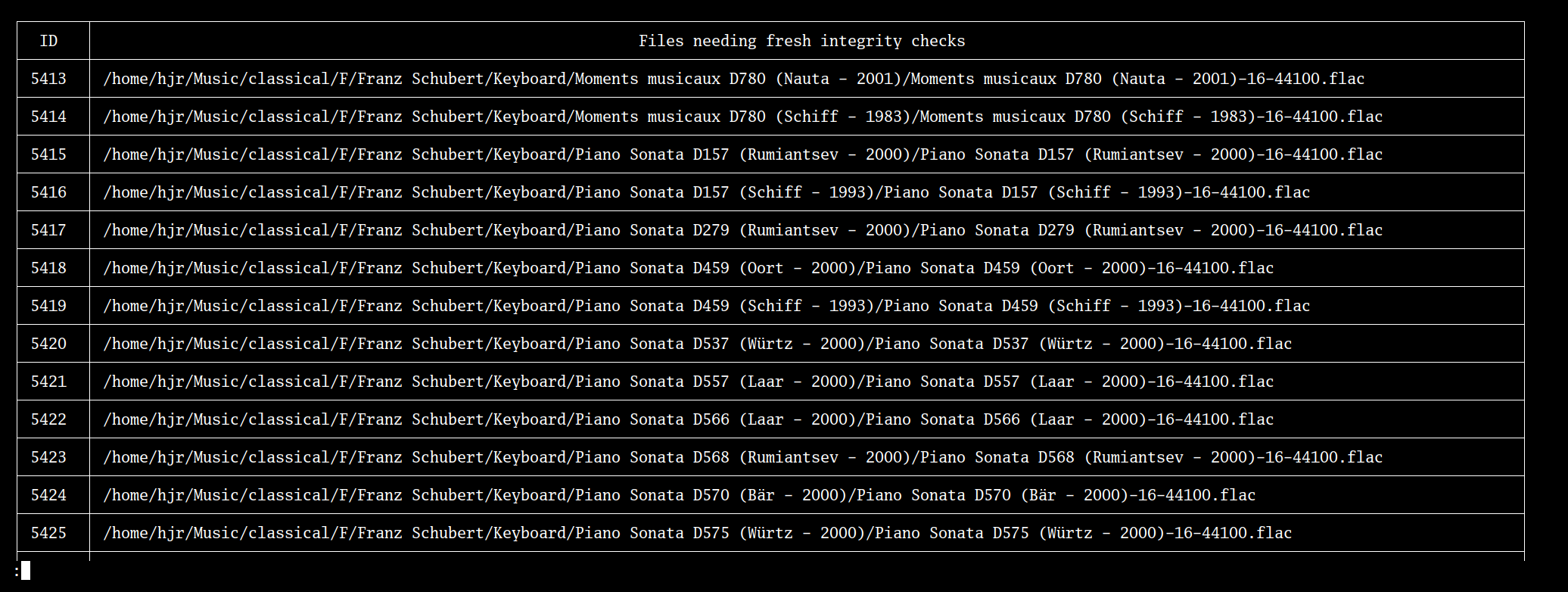Viewport: 1568px width, 592px height.
Task: Select the Piano Sonata D537 Würtz path
Action: pos(697,344)
